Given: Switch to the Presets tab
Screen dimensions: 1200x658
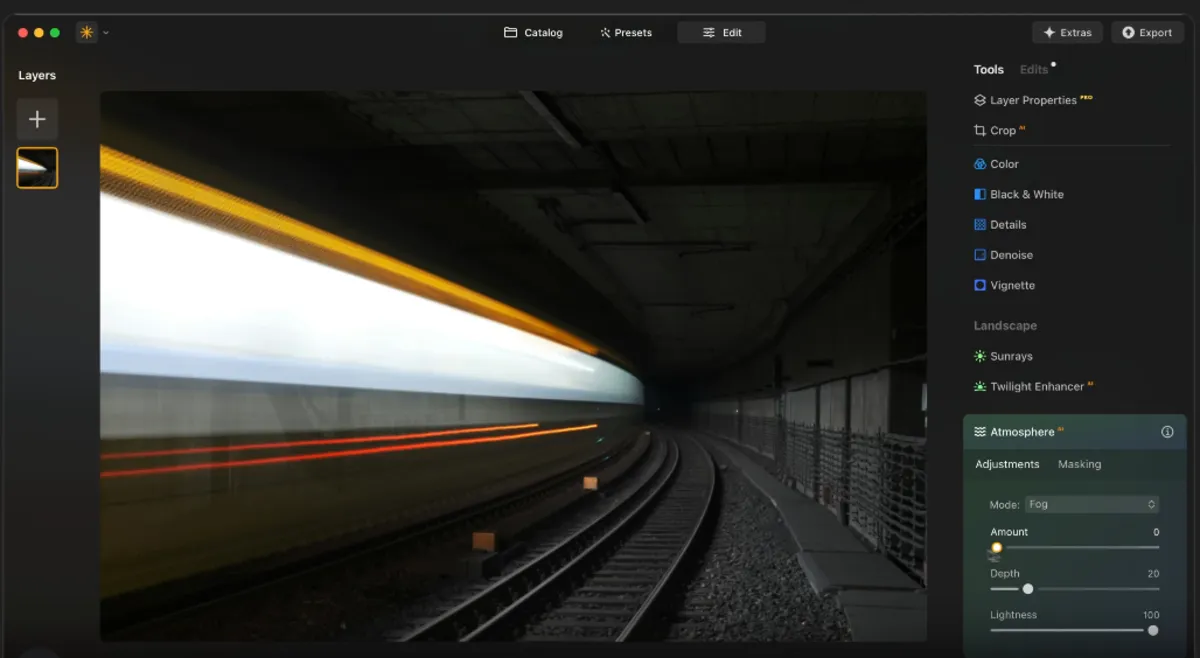Looking at the screenshot, I should click(625, 33).
